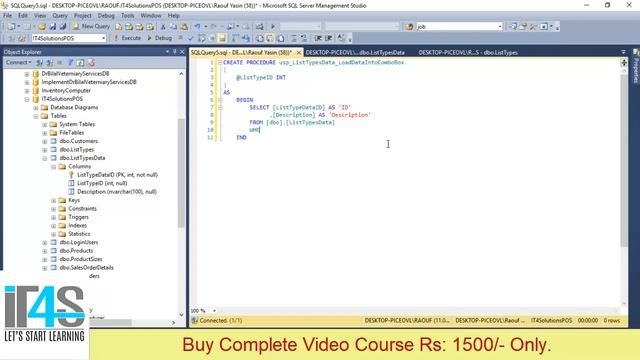Click the Save icon in the toolbar
The width and height of the screenshot is (640, 360).
tap(53, 27)
